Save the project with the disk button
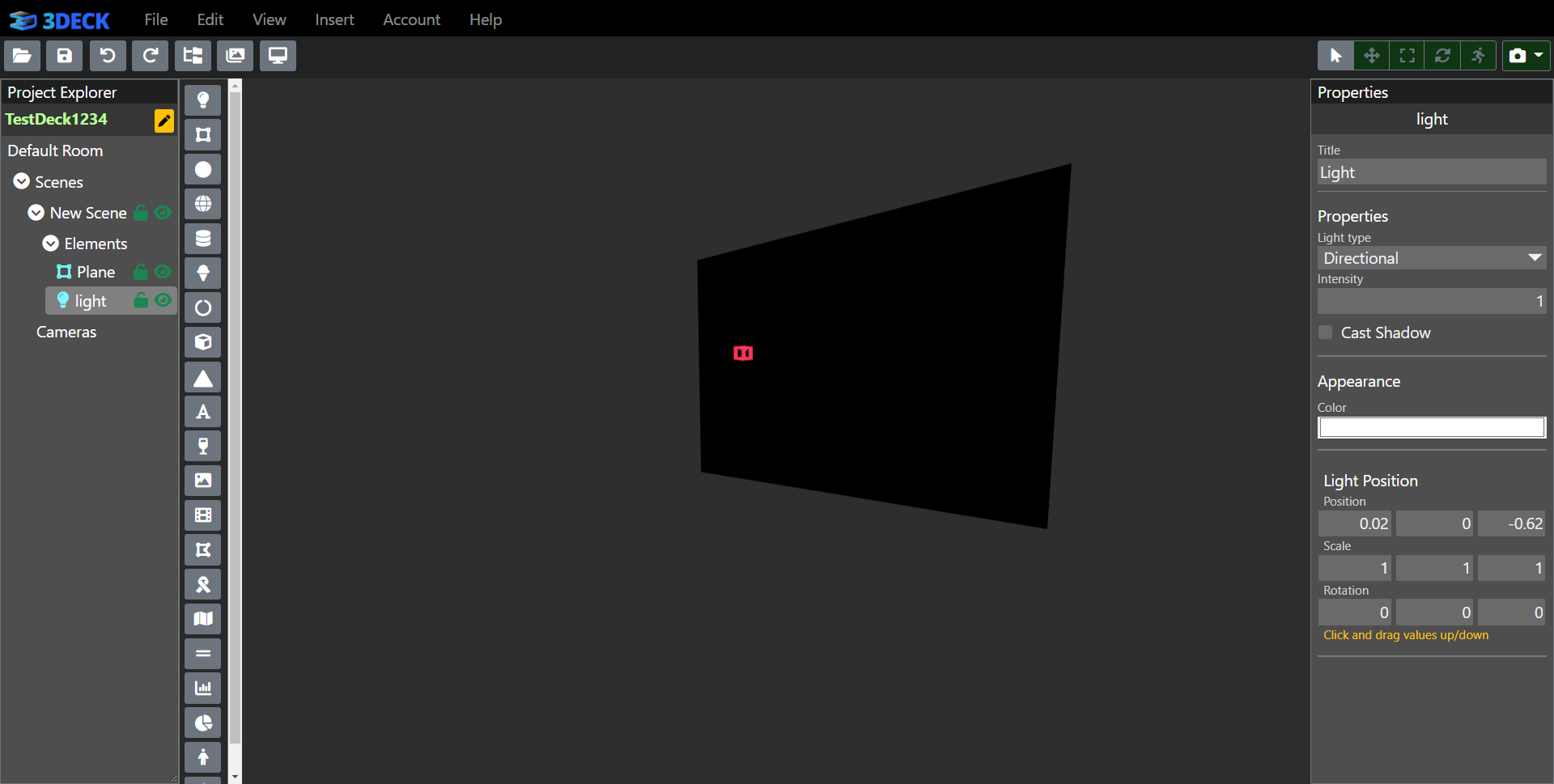1554x784 pixels. tap(65, 56)
